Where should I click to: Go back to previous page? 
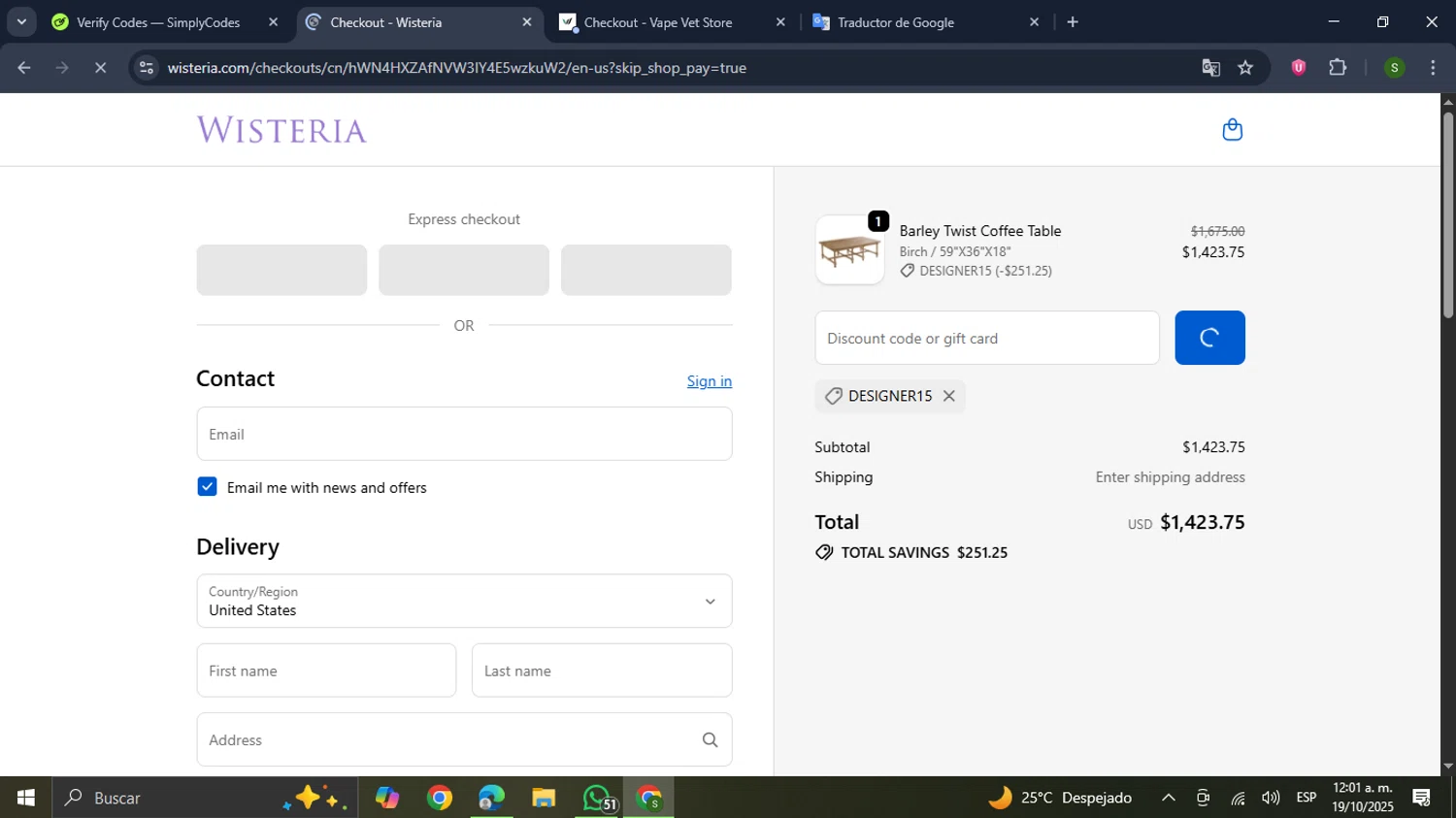pyautogui.click(x=24, y=68)
